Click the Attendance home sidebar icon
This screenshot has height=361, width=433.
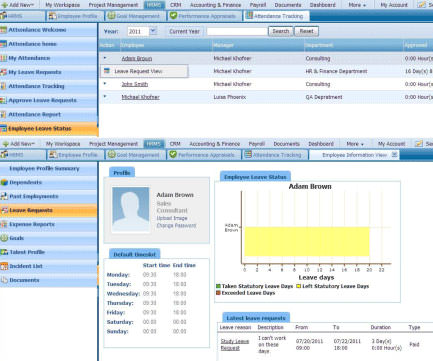tap(4, 44)
